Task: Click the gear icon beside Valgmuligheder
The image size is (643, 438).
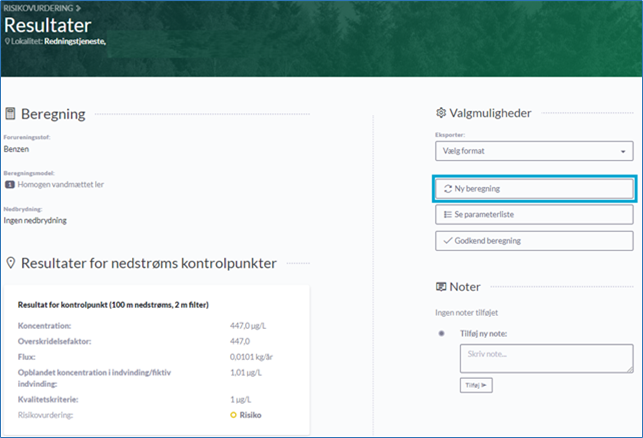Action: click(441, 113)
